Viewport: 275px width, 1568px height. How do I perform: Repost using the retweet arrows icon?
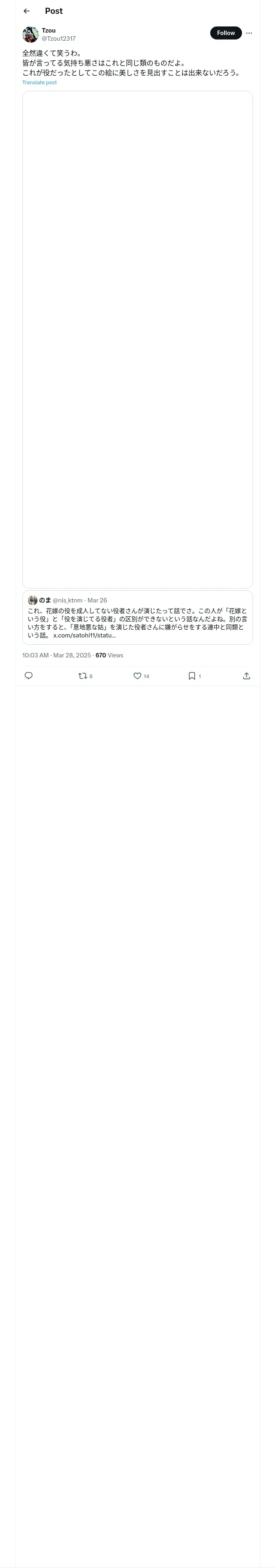(x=83, y=676)
